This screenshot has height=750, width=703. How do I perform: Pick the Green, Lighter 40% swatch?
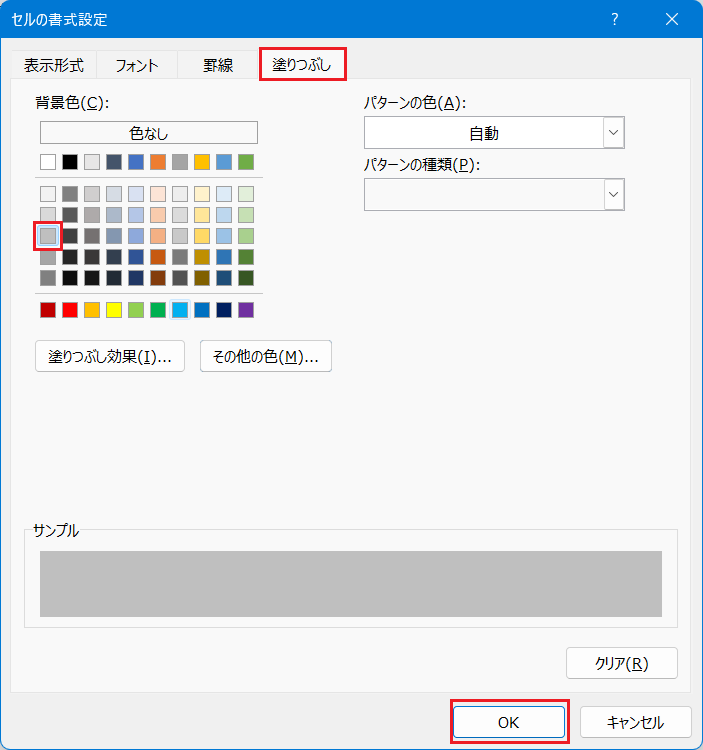pos(246,236)
